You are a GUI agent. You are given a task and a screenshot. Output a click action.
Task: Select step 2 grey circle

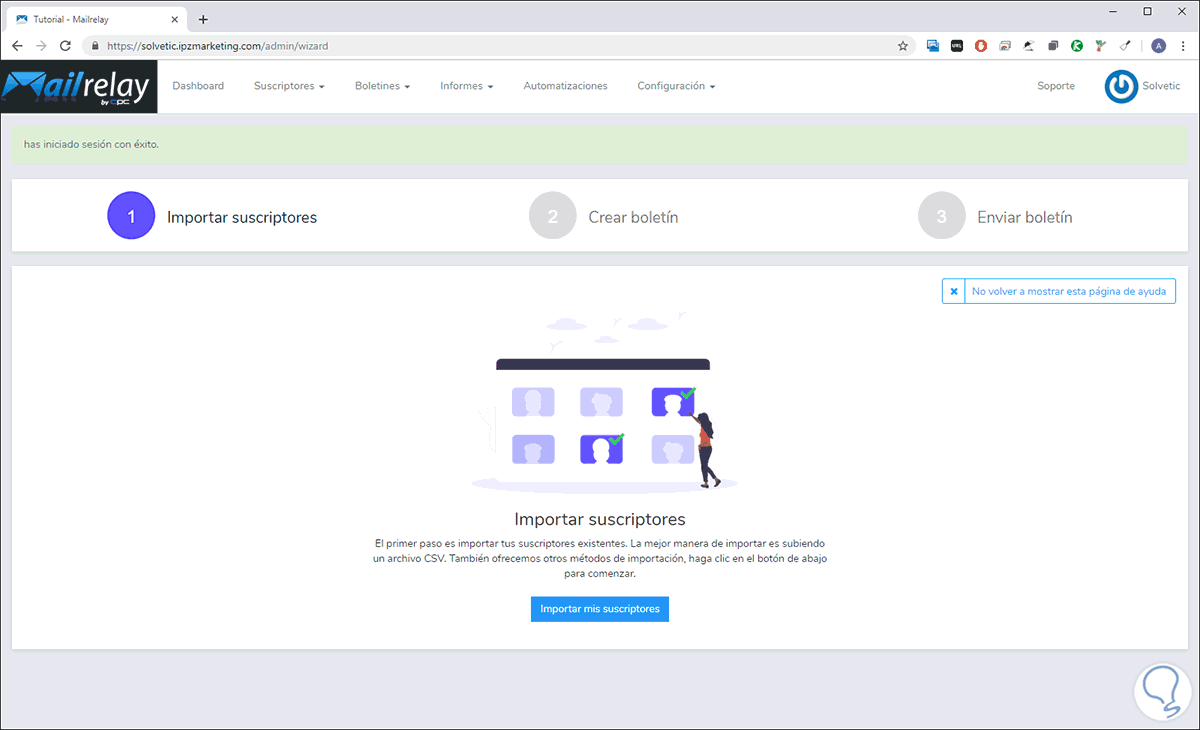click(x=553, y=216)
